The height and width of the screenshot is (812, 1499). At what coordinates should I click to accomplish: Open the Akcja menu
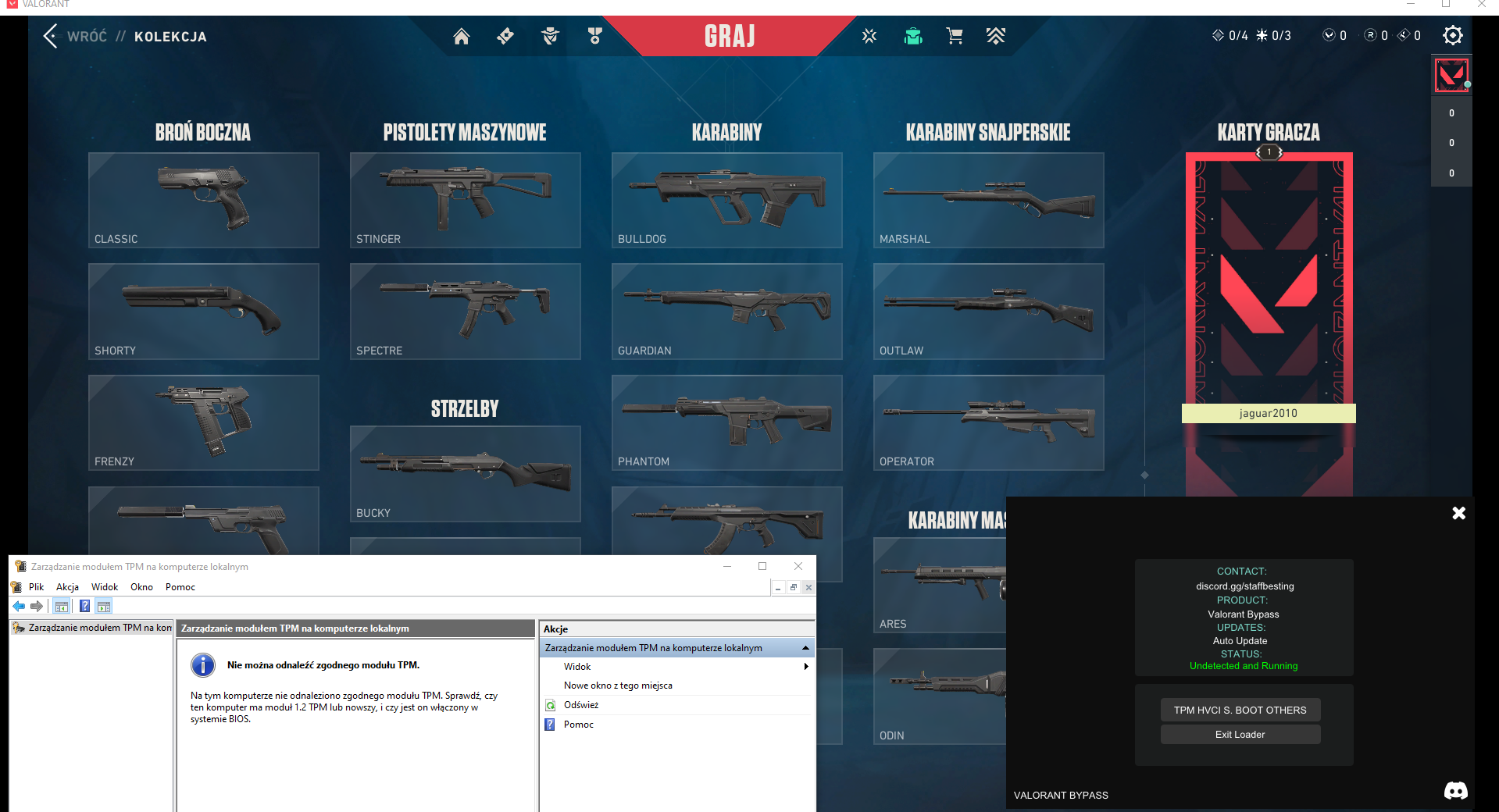coord(67,587)
